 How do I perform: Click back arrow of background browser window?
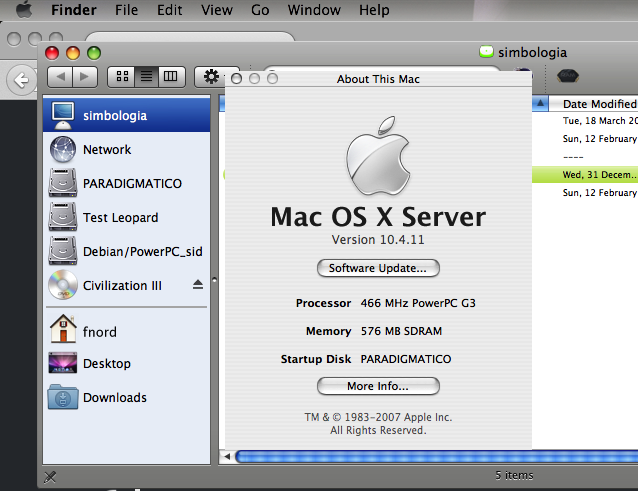(x=22, y=80)
